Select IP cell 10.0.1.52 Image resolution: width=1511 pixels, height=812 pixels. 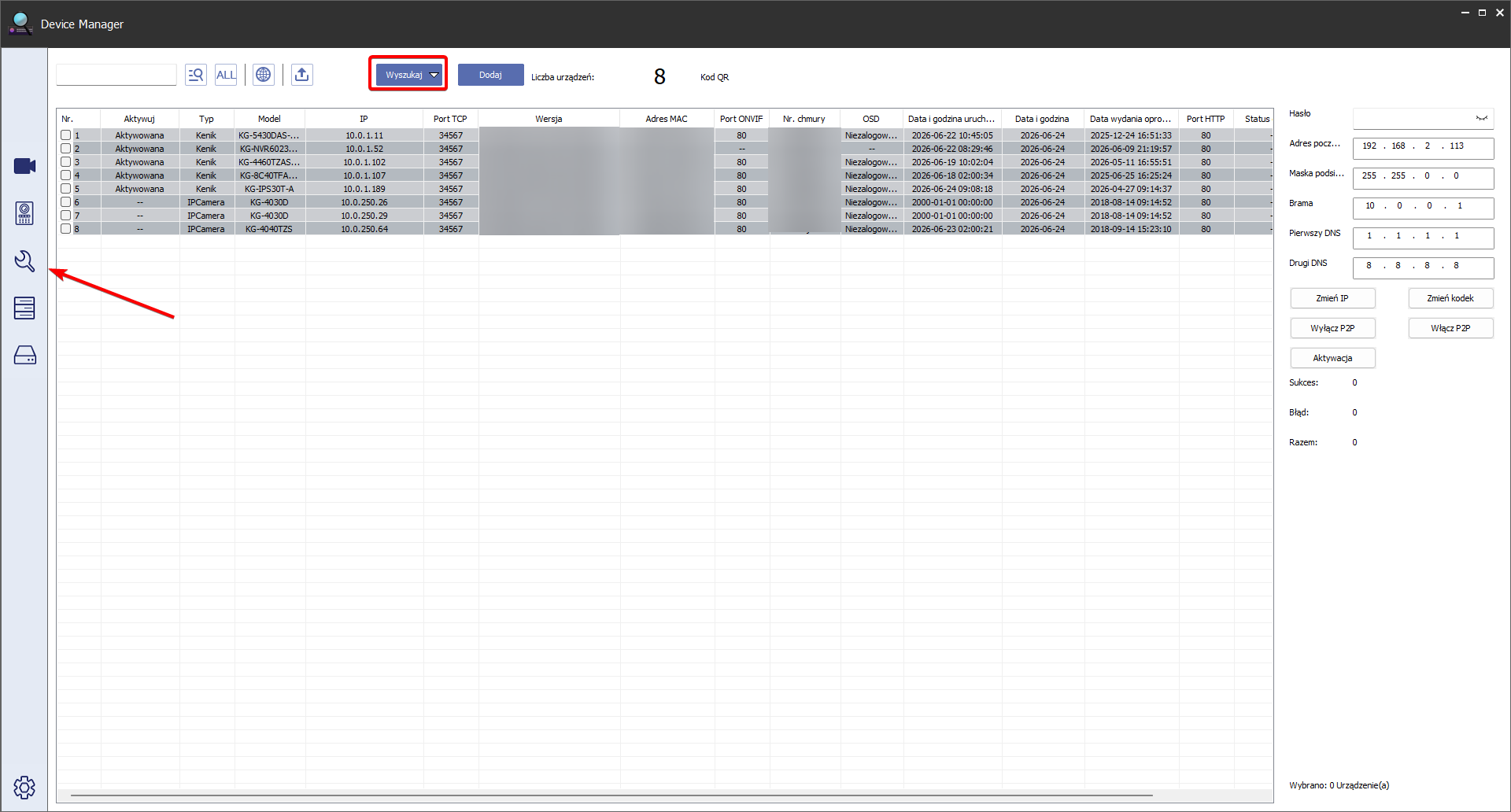click(x=364, y=149)
